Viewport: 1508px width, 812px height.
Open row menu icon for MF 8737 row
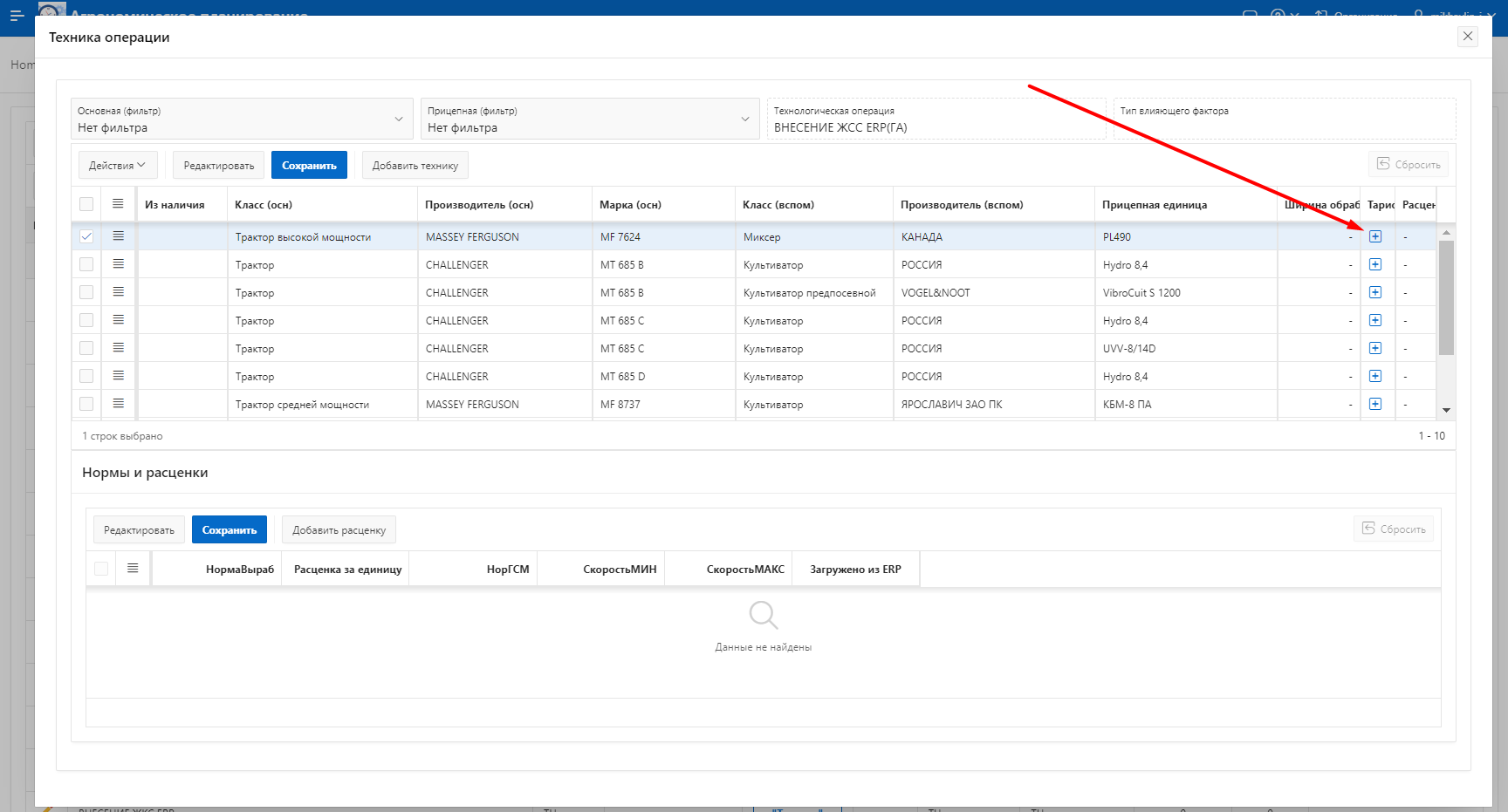[x=119, y=404]
